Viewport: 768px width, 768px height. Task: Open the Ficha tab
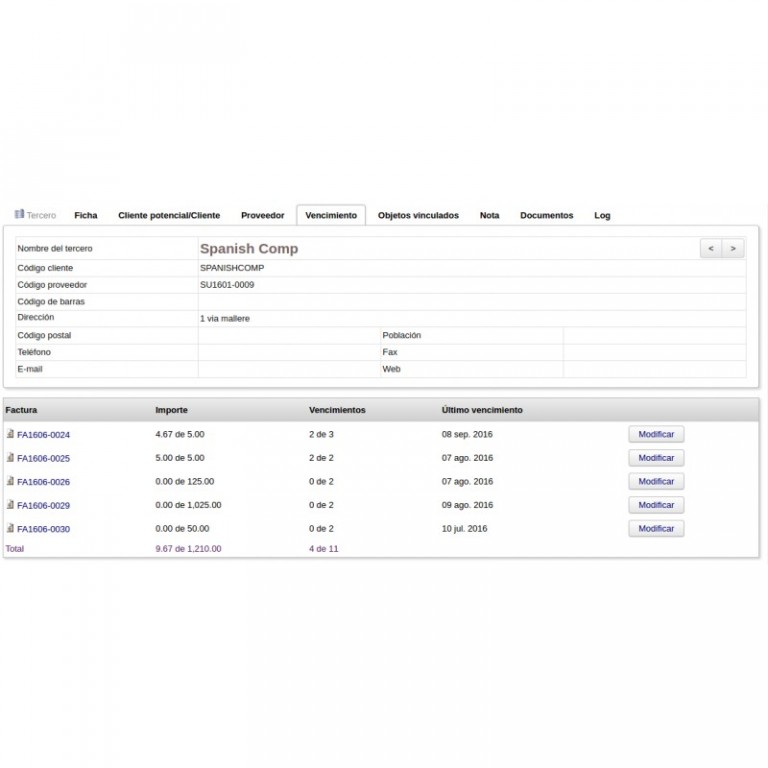tap(86, 216)
